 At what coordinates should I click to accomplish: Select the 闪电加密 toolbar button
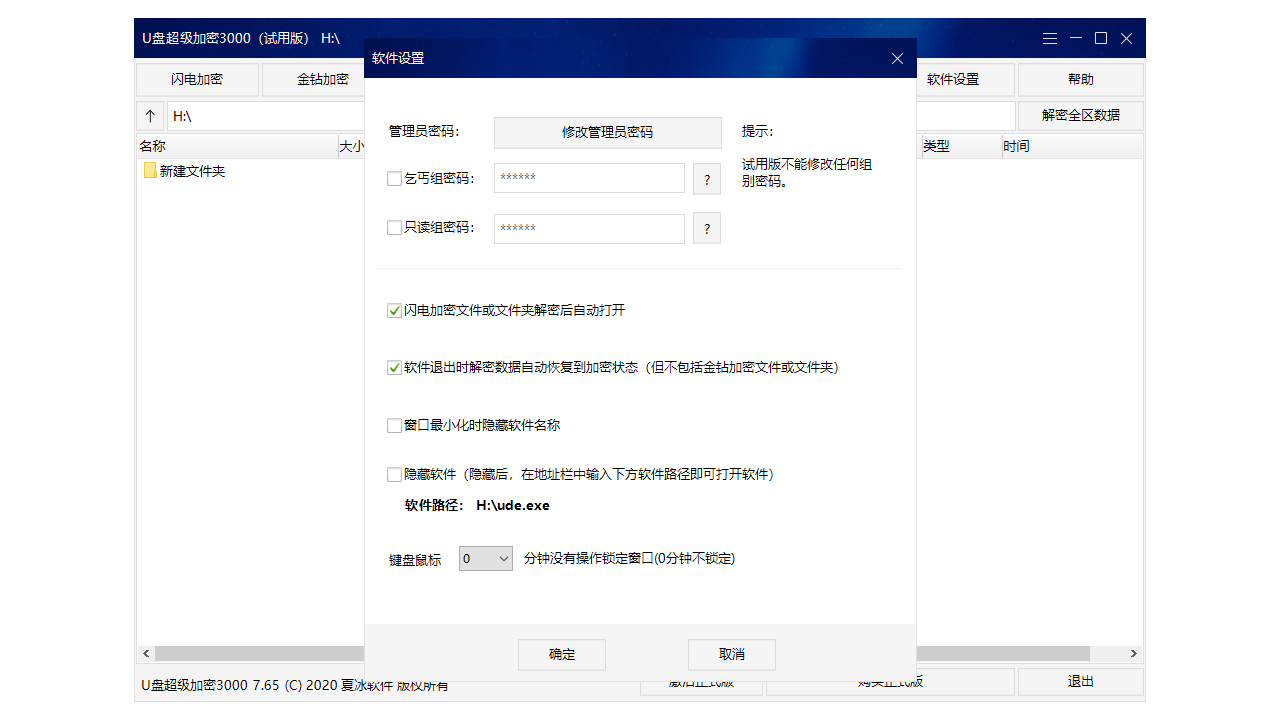[197, 79]
